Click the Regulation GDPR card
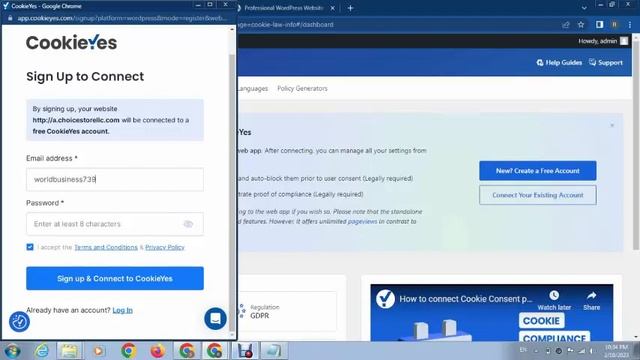640x360 pixels. (x=287, y=311)
